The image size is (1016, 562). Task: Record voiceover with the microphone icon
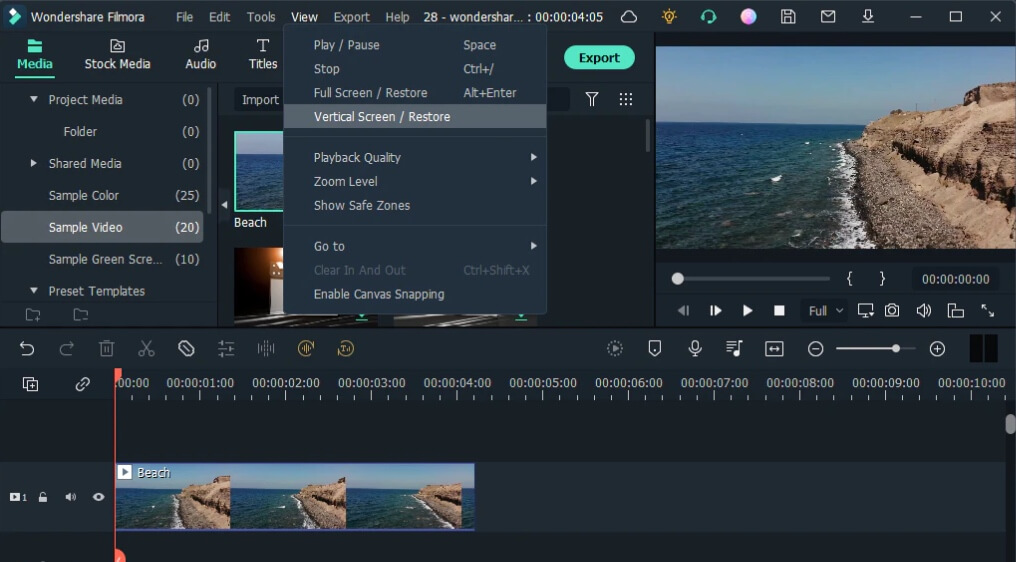click(x=695, y=349)
